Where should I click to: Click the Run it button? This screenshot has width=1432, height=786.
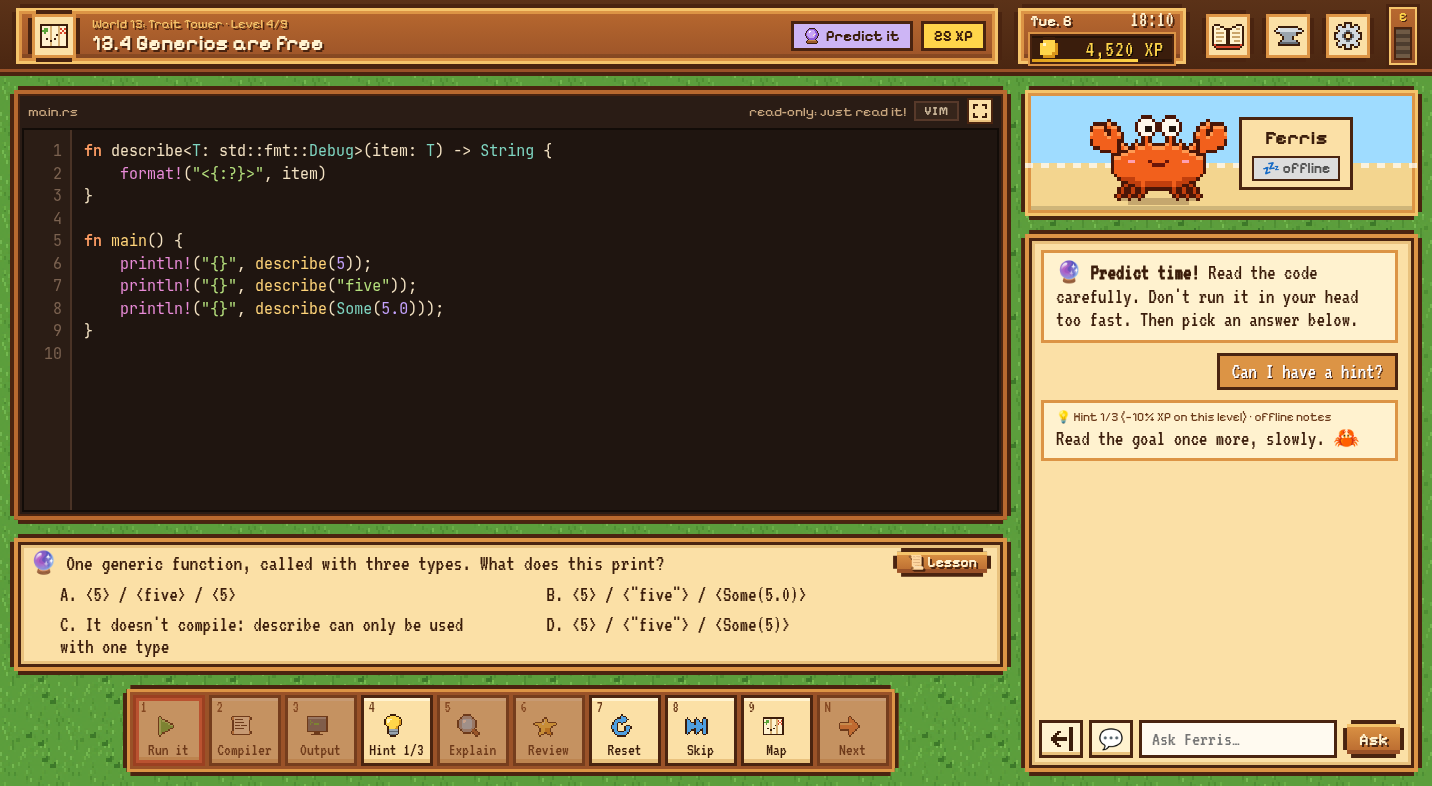[x=168, y=731]
